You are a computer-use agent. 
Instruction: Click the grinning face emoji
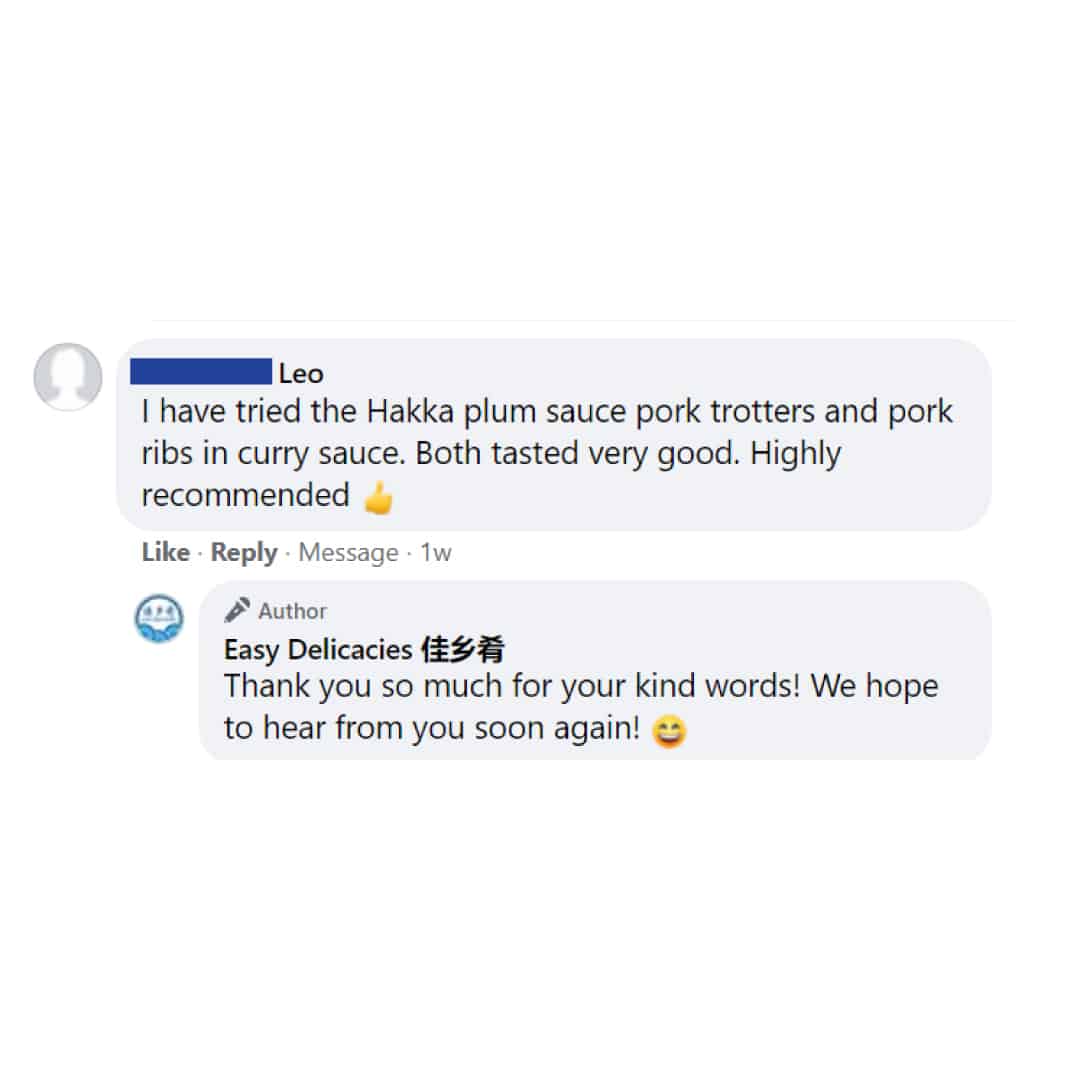669,731
